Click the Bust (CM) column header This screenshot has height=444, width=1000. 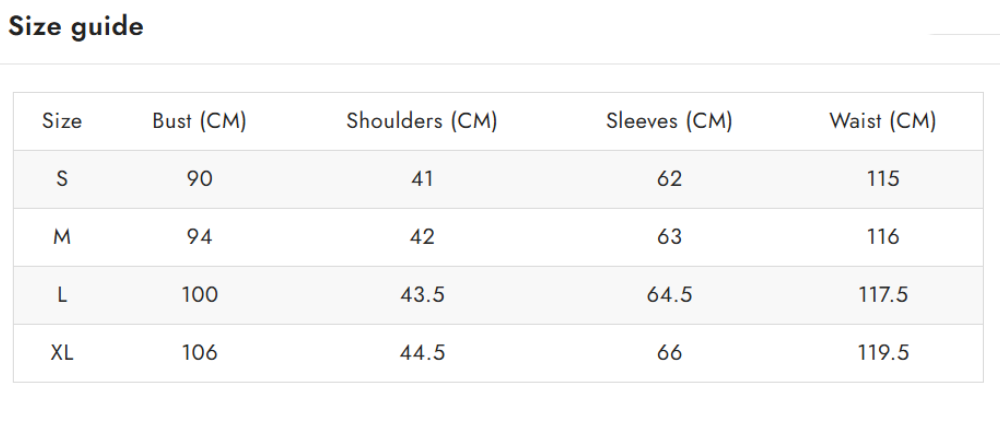(199, 122)
